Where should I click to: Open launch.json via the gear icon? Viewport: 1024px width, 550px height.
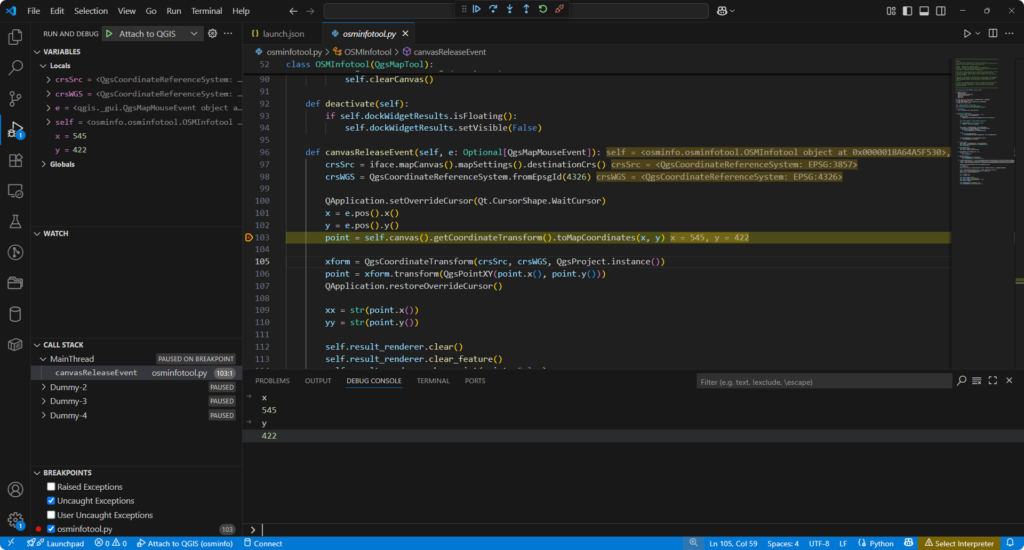(x=212, y=33)
